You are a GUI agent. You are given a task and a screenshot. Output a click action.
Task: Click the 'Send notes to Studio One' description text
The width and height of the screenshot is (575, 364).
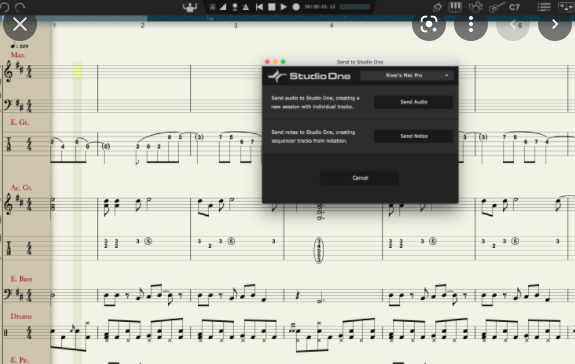pyautogui.click(x=313, y=136)
